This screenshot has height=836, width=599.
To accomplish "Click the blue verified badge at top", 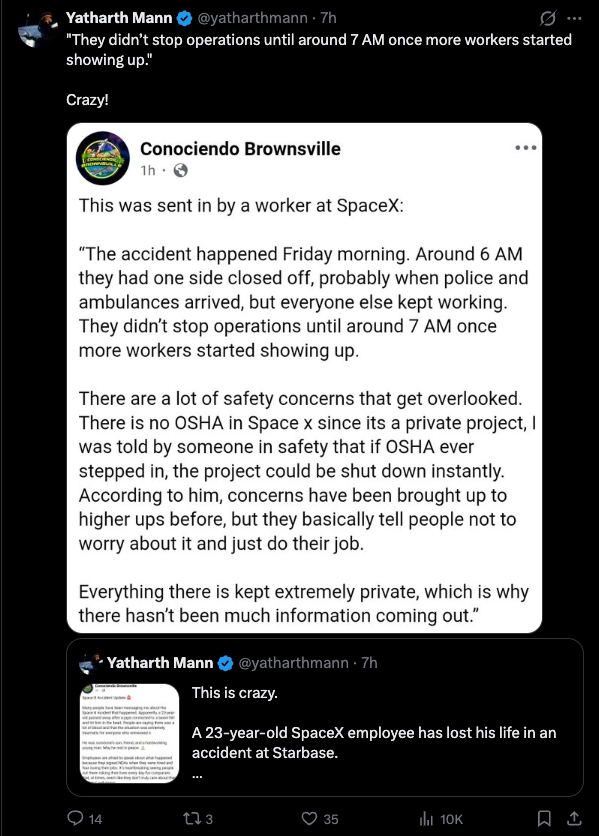I will pyautogui.click(x=184, y=19).
